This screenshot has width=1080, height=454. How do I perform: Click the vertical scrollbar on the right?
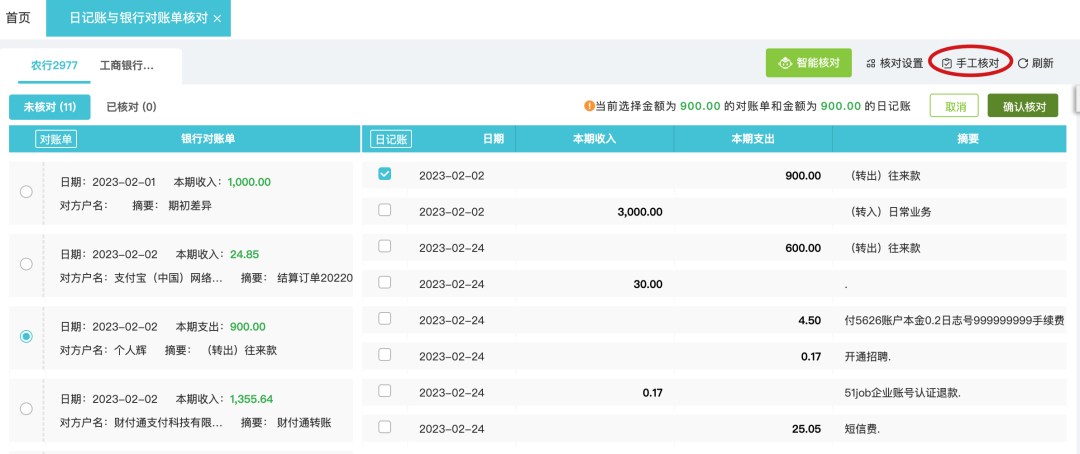pos(1075,100)
